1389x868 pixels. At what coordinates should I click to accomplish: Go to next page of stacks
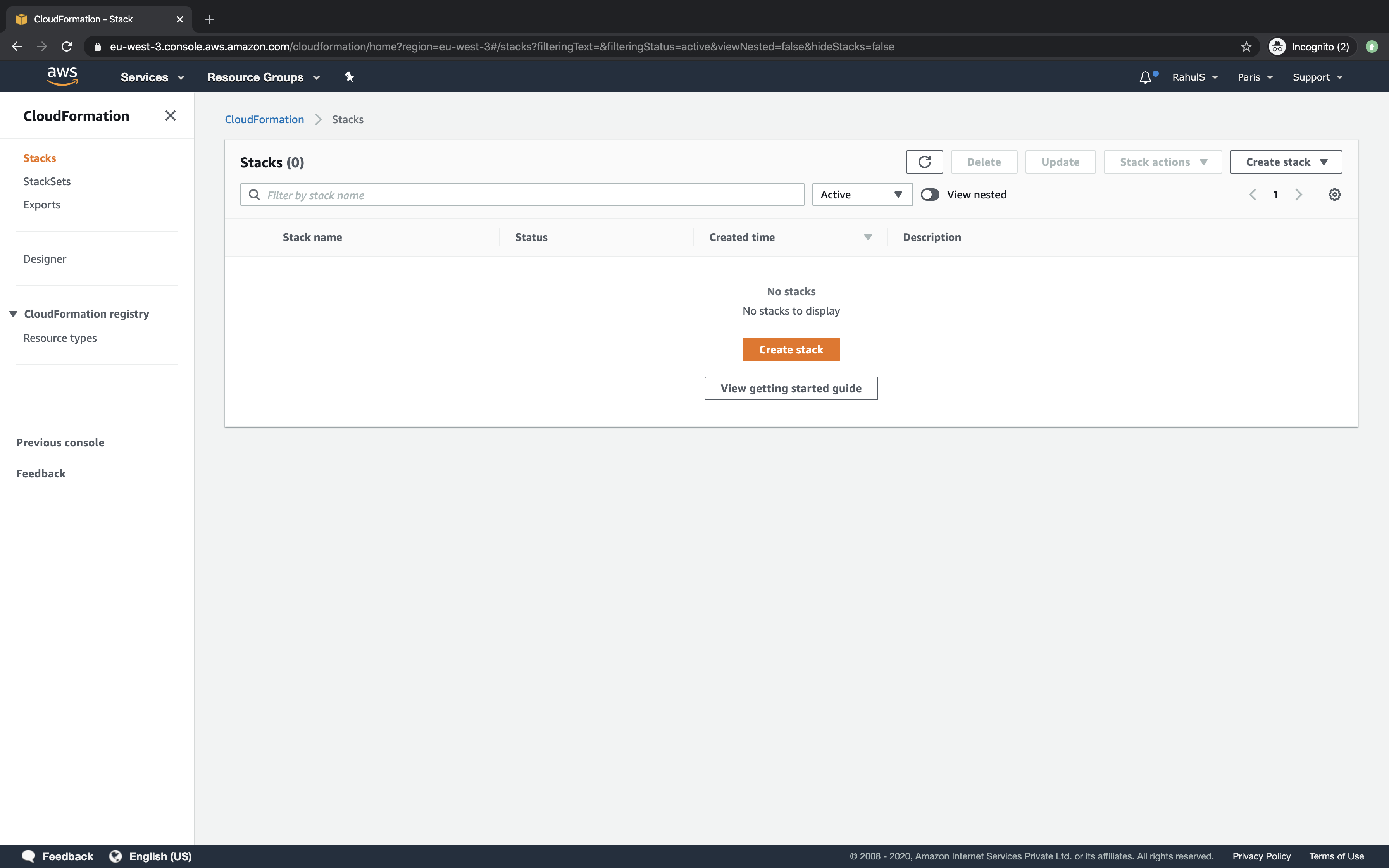click(1299, 195)
